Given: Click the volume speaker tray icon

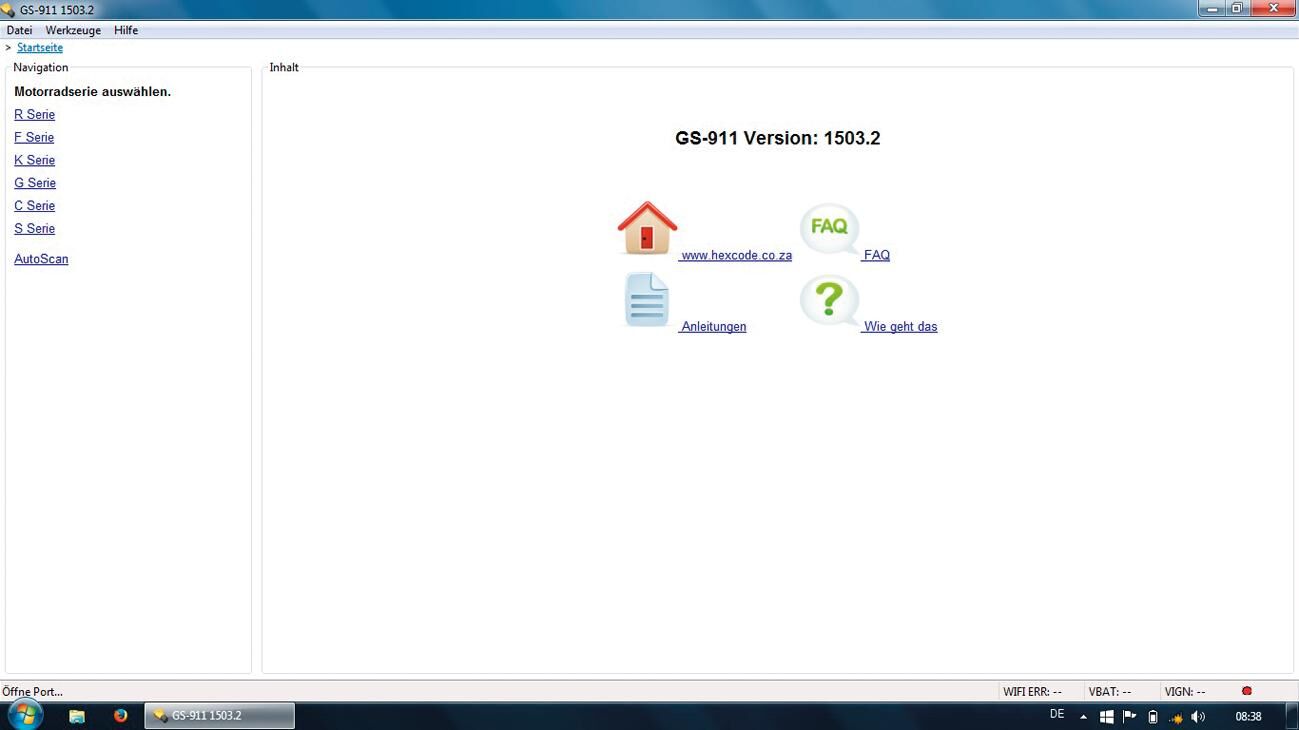Looking at the screenshot, I should pyautogui.click(x=1198, y=717).
